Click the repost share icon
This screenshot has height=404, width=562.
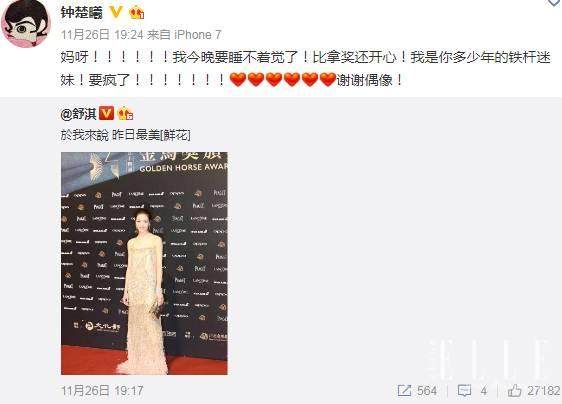coord(404,390)
